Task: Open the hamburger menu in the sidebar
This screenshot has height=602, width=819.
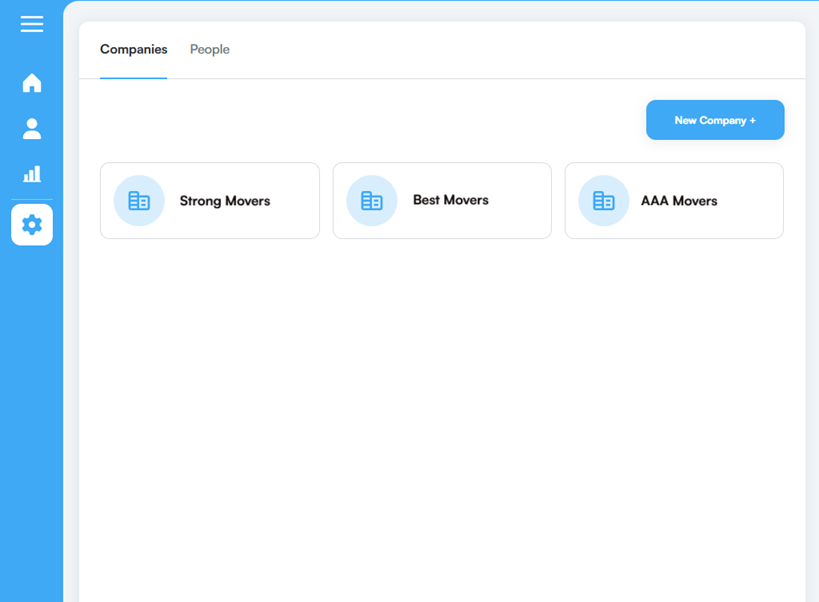Action: [32, 24]
